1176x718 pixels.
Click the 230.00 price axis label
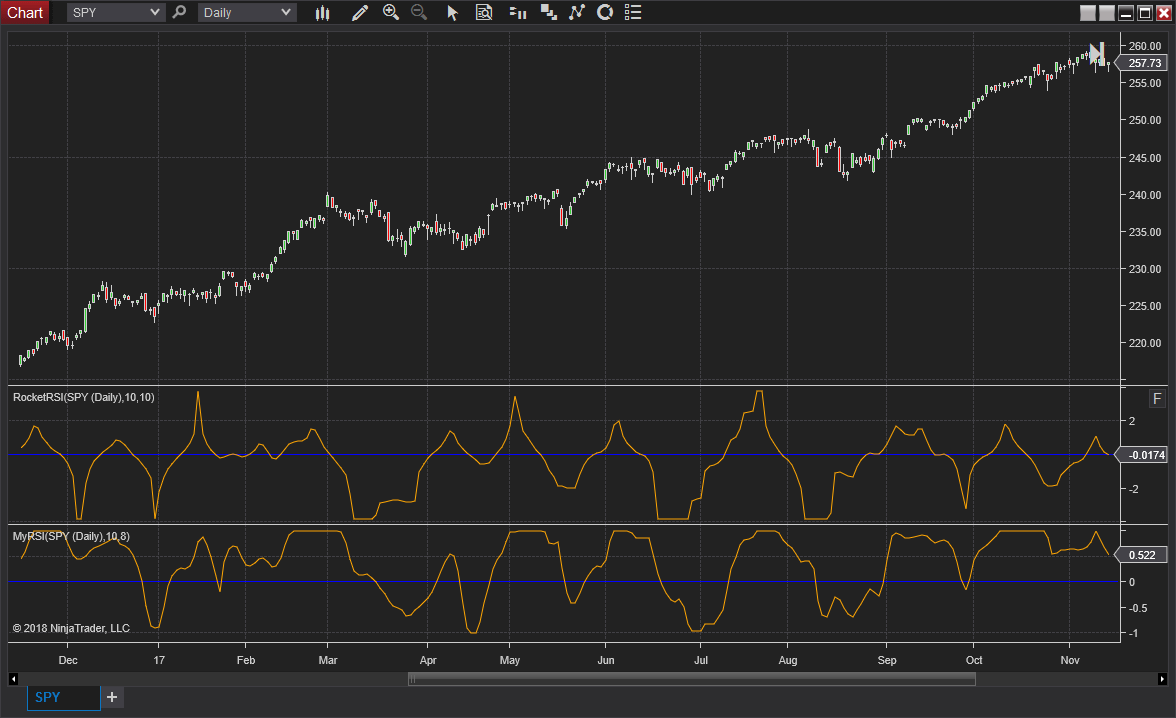[x=1145, y=269]
